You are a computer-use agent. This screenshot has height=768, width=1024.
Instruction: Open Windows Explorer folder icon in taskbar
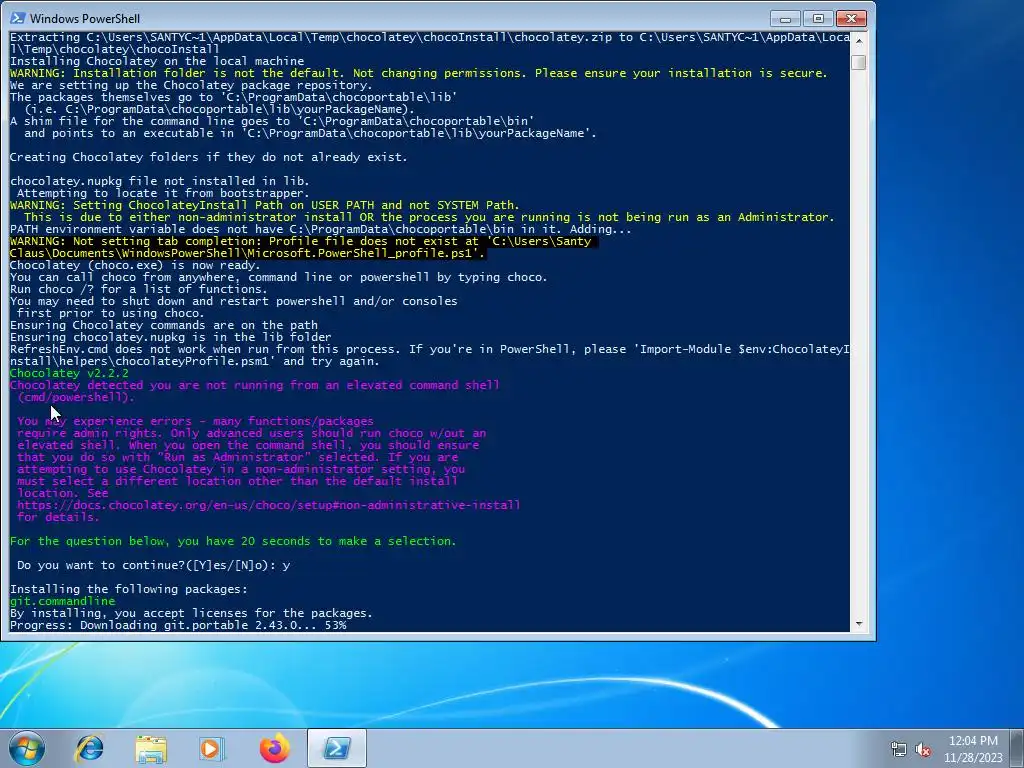151,748
